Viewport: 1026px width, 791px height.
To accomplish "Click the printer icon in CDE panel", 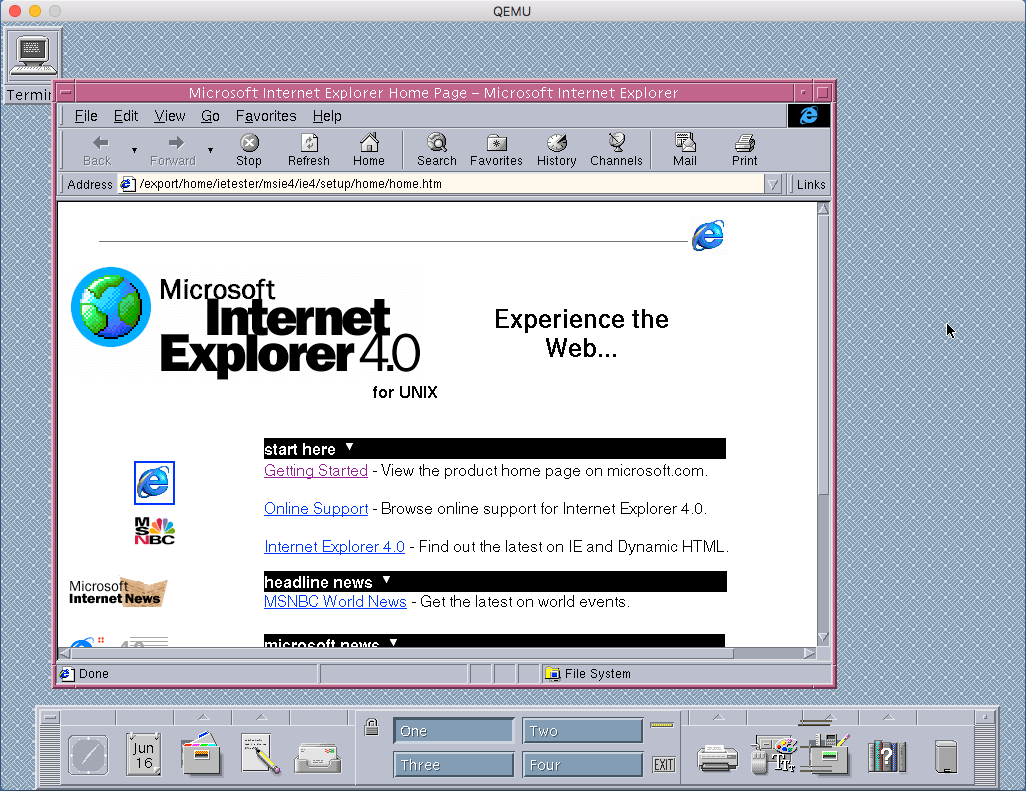I will [x=717, y=758].
